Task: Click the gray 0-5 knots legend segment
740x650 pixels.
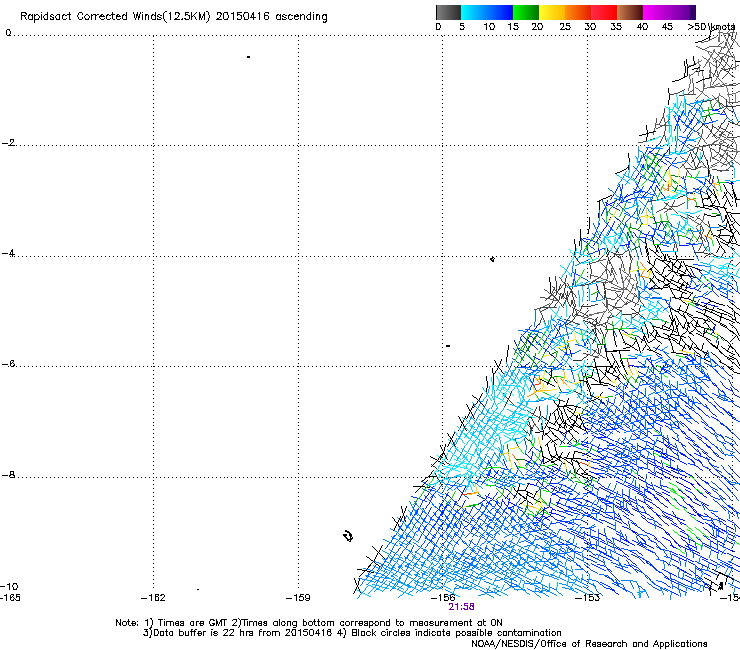Action: (448, 12)
